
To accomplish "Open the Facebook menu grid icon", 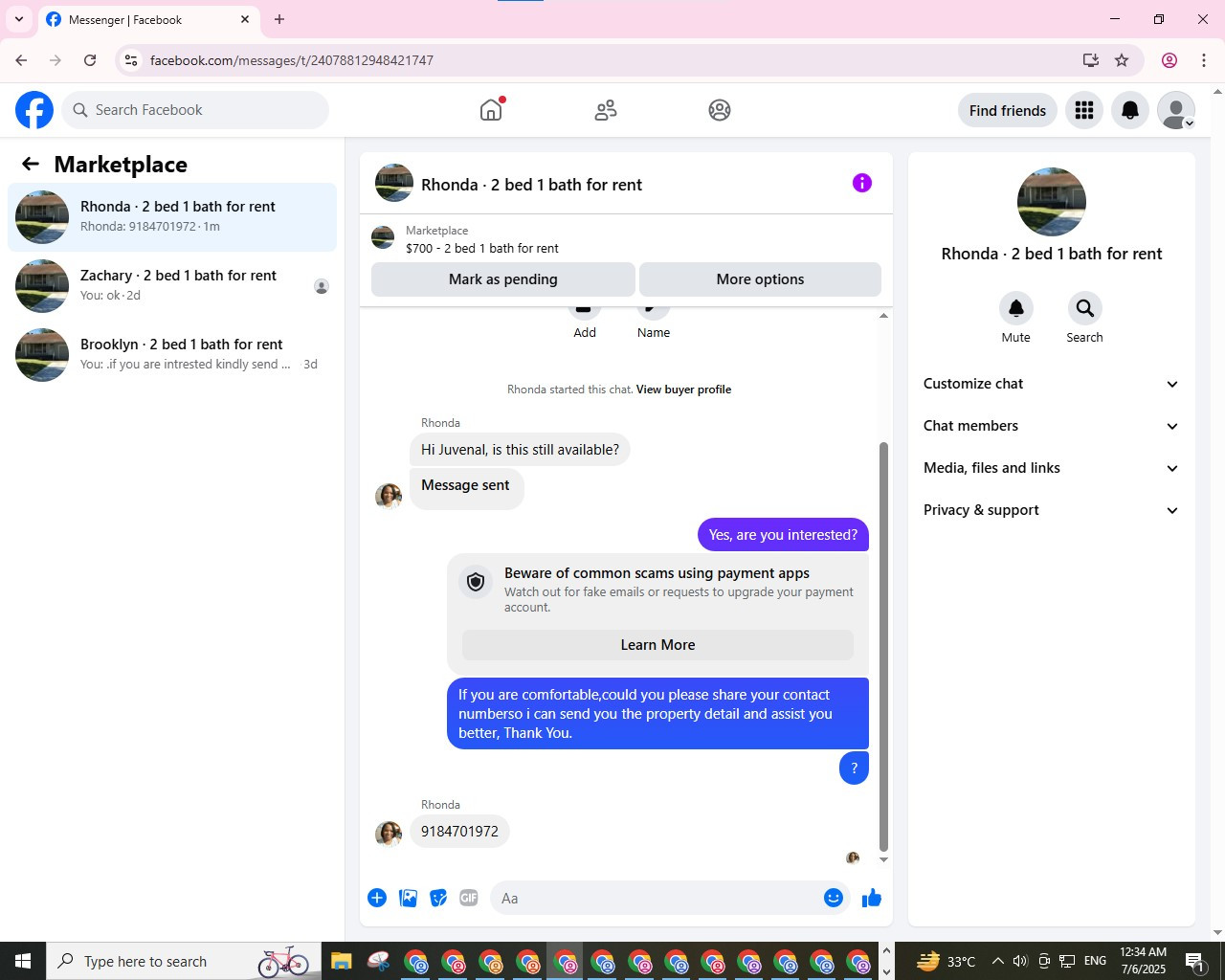I will click(1084, 110).
